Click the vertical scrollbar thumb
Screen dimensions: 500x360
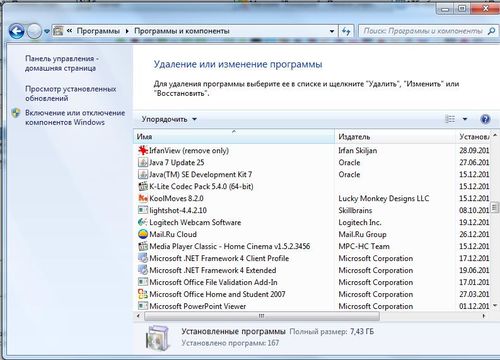tap(495, 208)
